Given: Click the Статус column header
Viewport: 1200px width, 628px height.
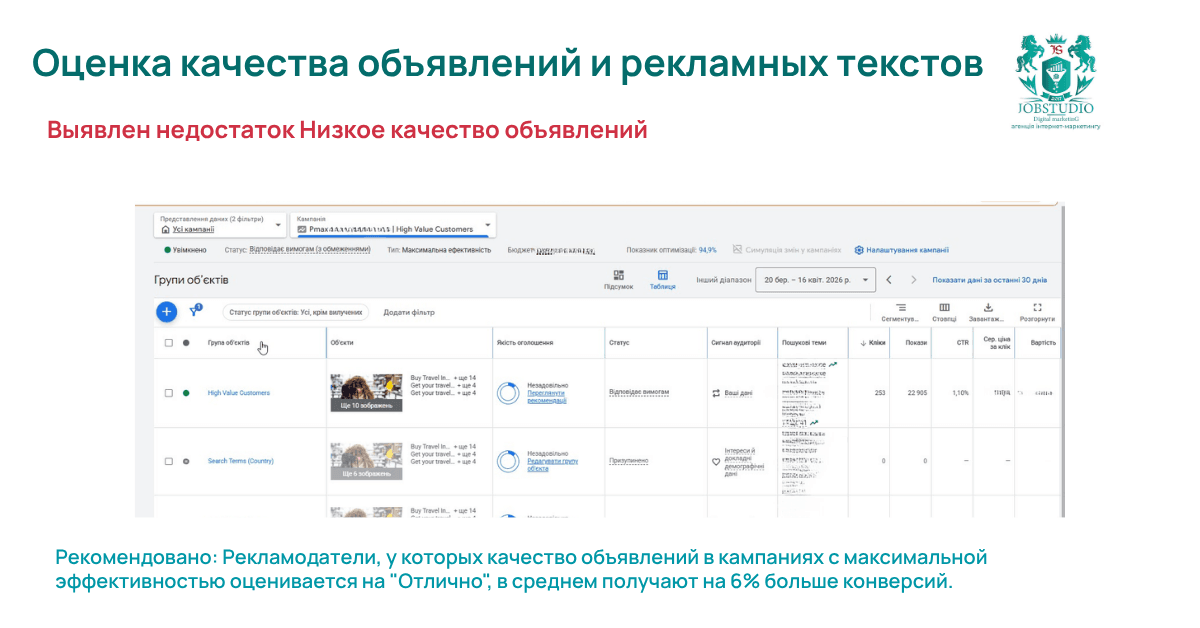Looking at the screenshot, I should (x=619, y=342).
